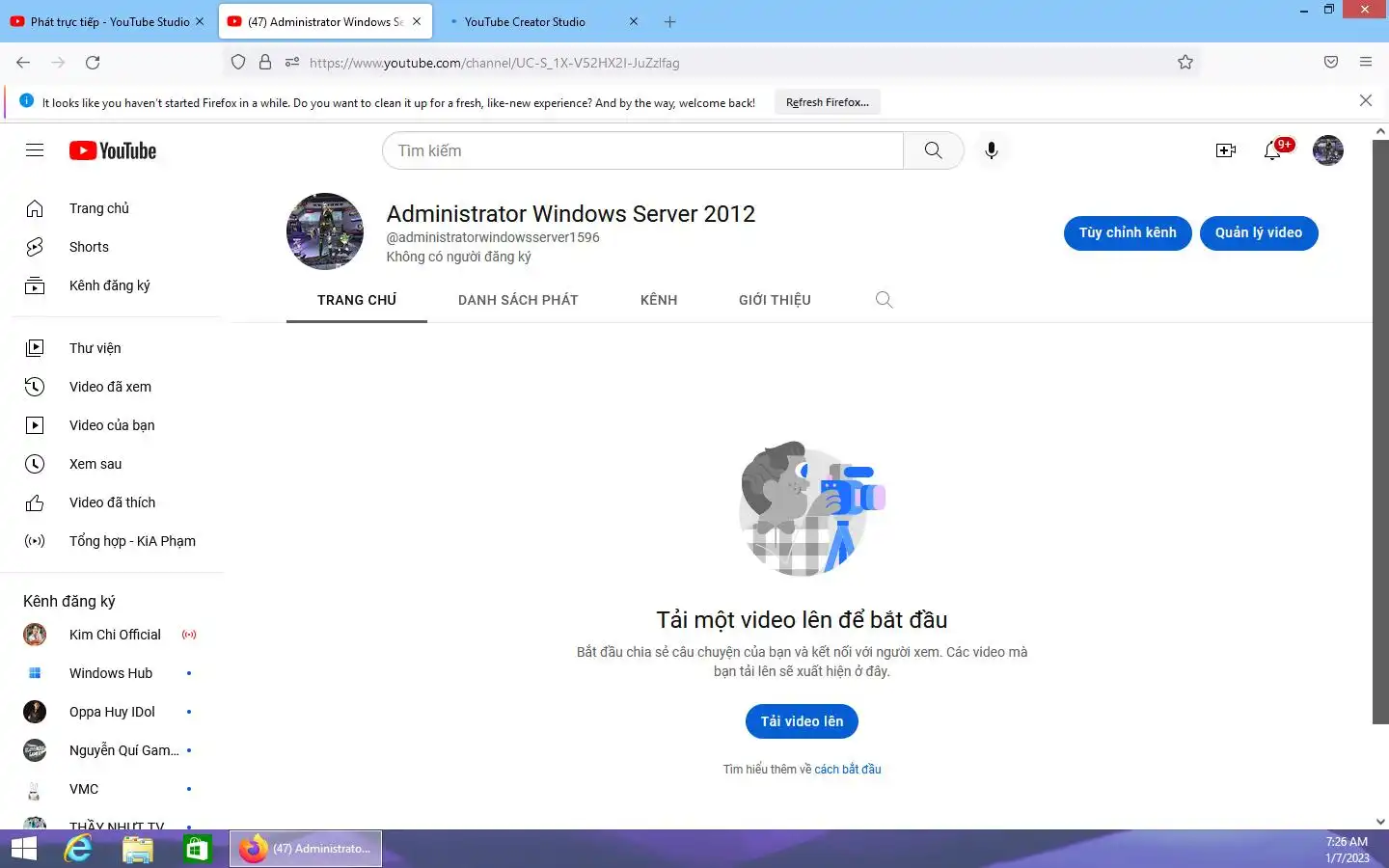Click the search magnifier button
The width and height of the screenshot is (1389, 868).
tap(933, 150)
